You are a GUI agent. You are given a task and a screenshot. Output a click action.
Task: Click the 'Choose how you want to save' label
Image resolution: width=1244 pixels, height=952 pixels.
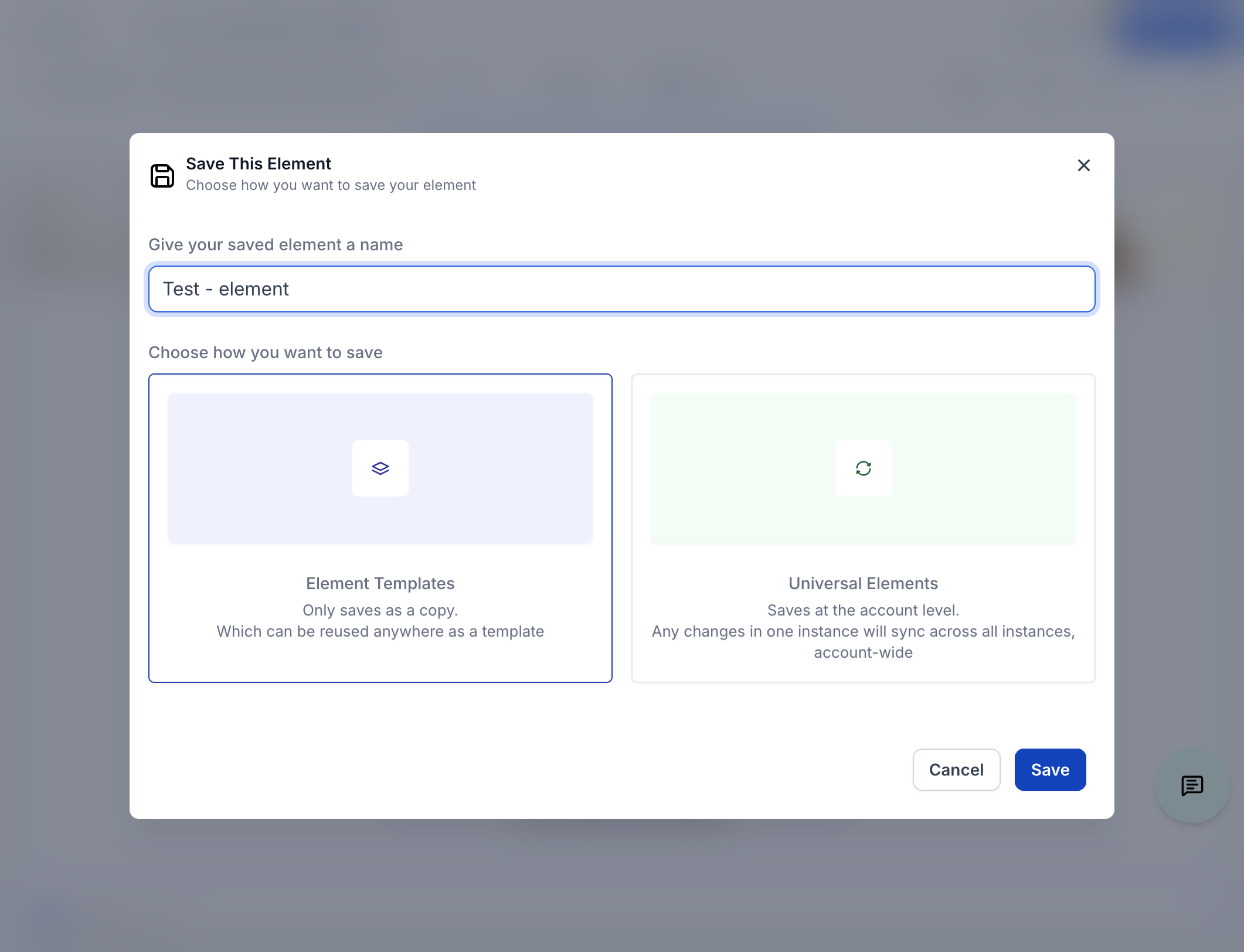266,352
